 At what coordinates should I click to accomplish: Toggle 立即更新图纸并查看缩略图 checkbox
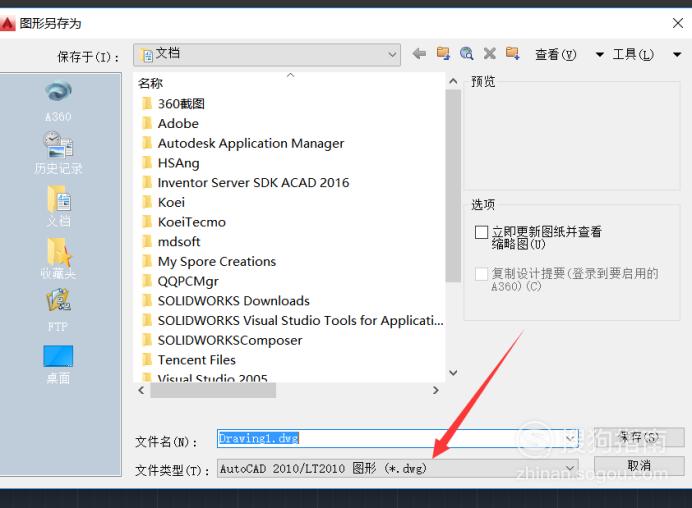[481, 232]
